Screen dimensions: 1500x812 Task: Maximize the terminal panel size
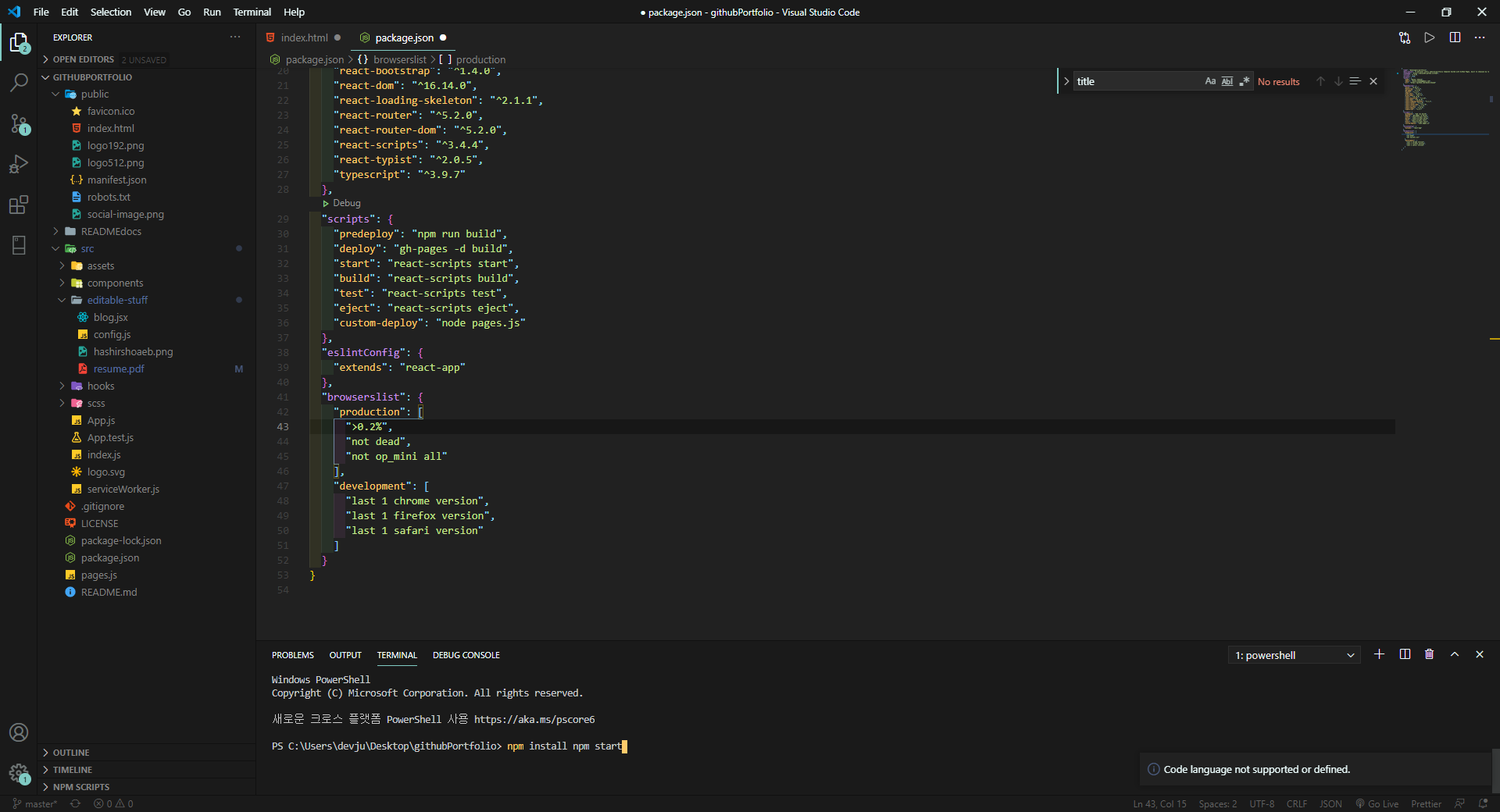click(1455, 654)
